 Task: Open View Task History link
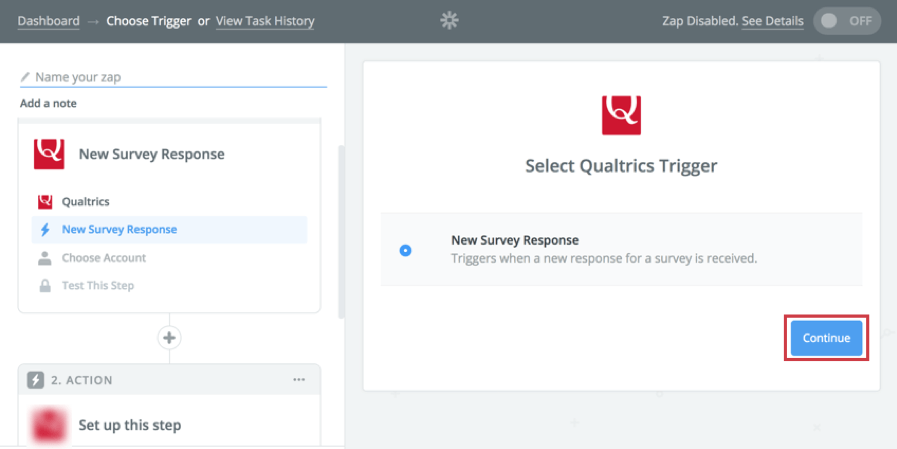click(x=265, y=21)
